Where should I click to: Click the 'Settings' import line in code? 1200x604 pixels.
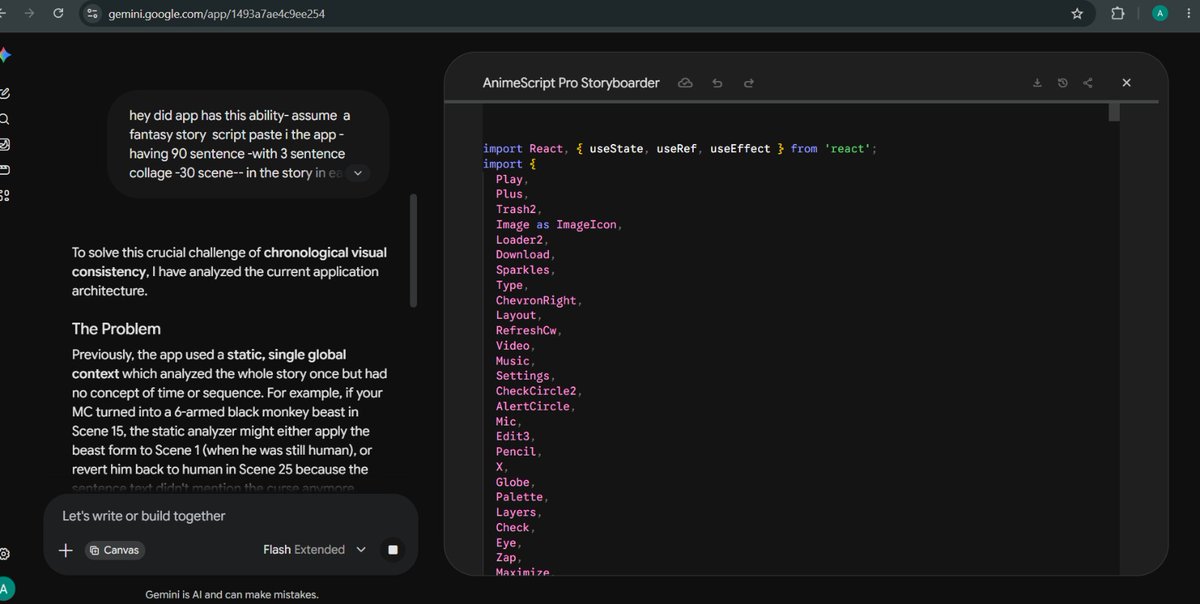[x=523, y=376]
